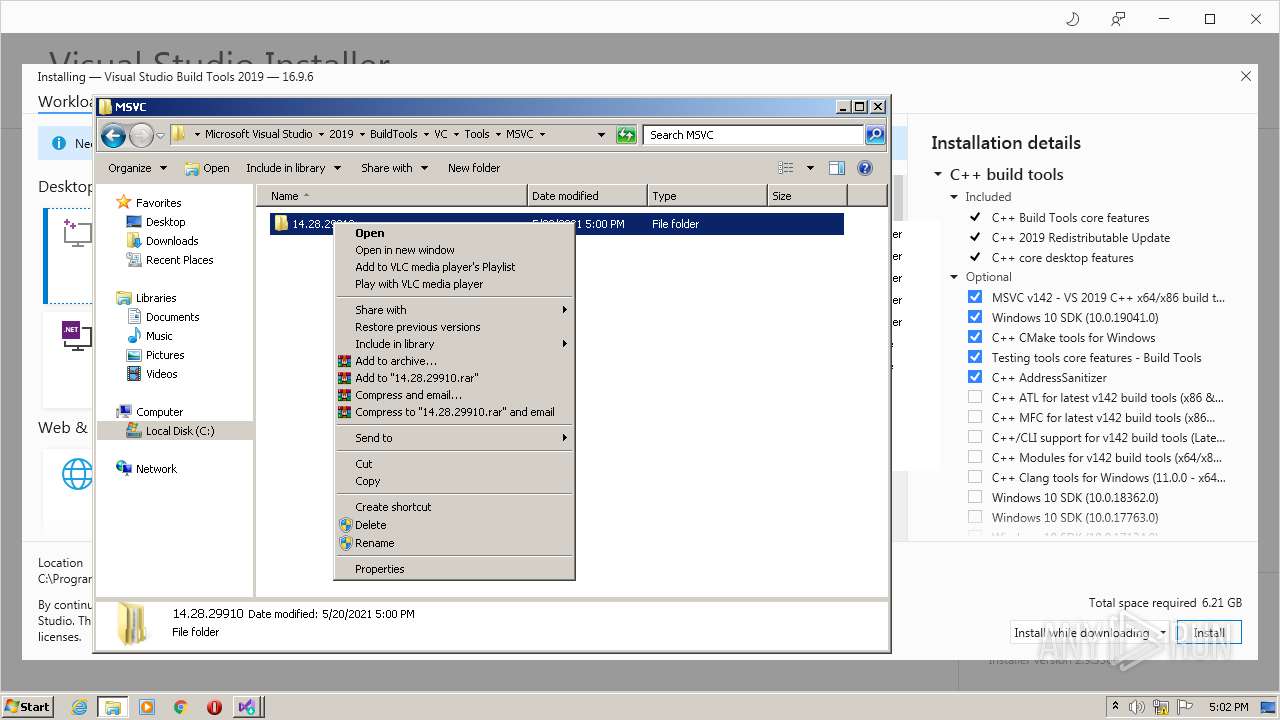Check Windows 10 SDK (10.0.18362.0)
The image size is (1280, 720).
[x=975, y=497]
